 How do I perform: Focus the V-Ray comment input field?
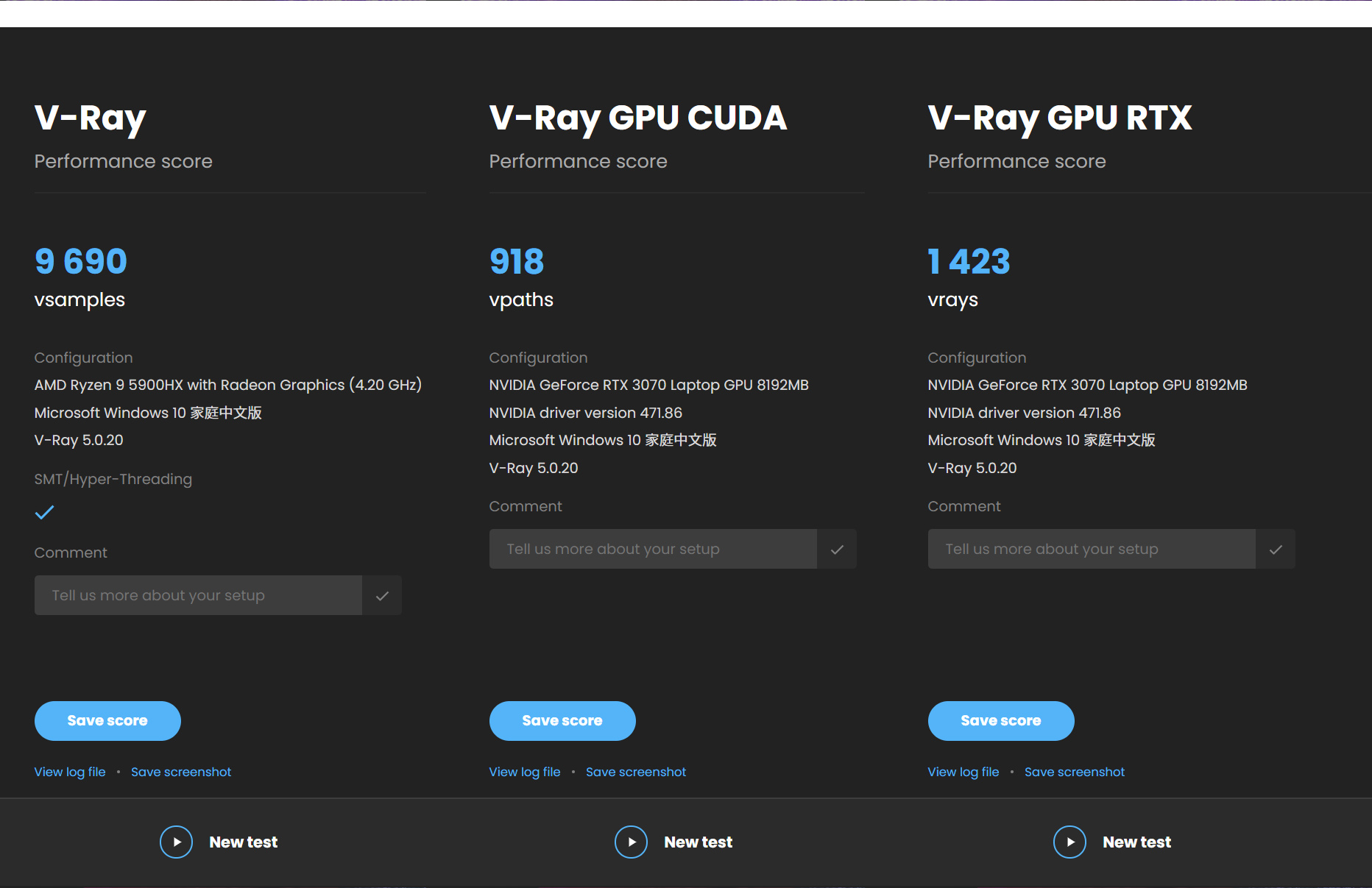pos(198,595)
